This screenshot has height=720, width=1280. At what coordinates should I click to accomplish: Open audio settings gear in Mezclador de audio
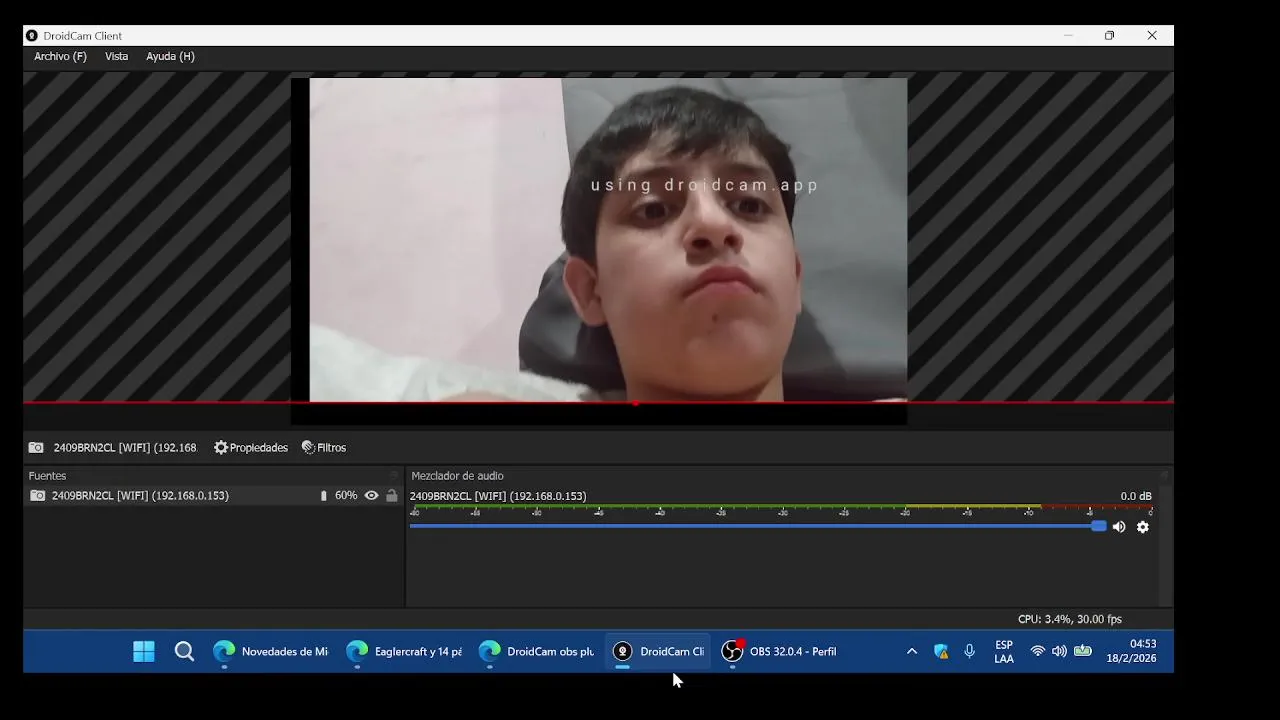[1143, 527]
